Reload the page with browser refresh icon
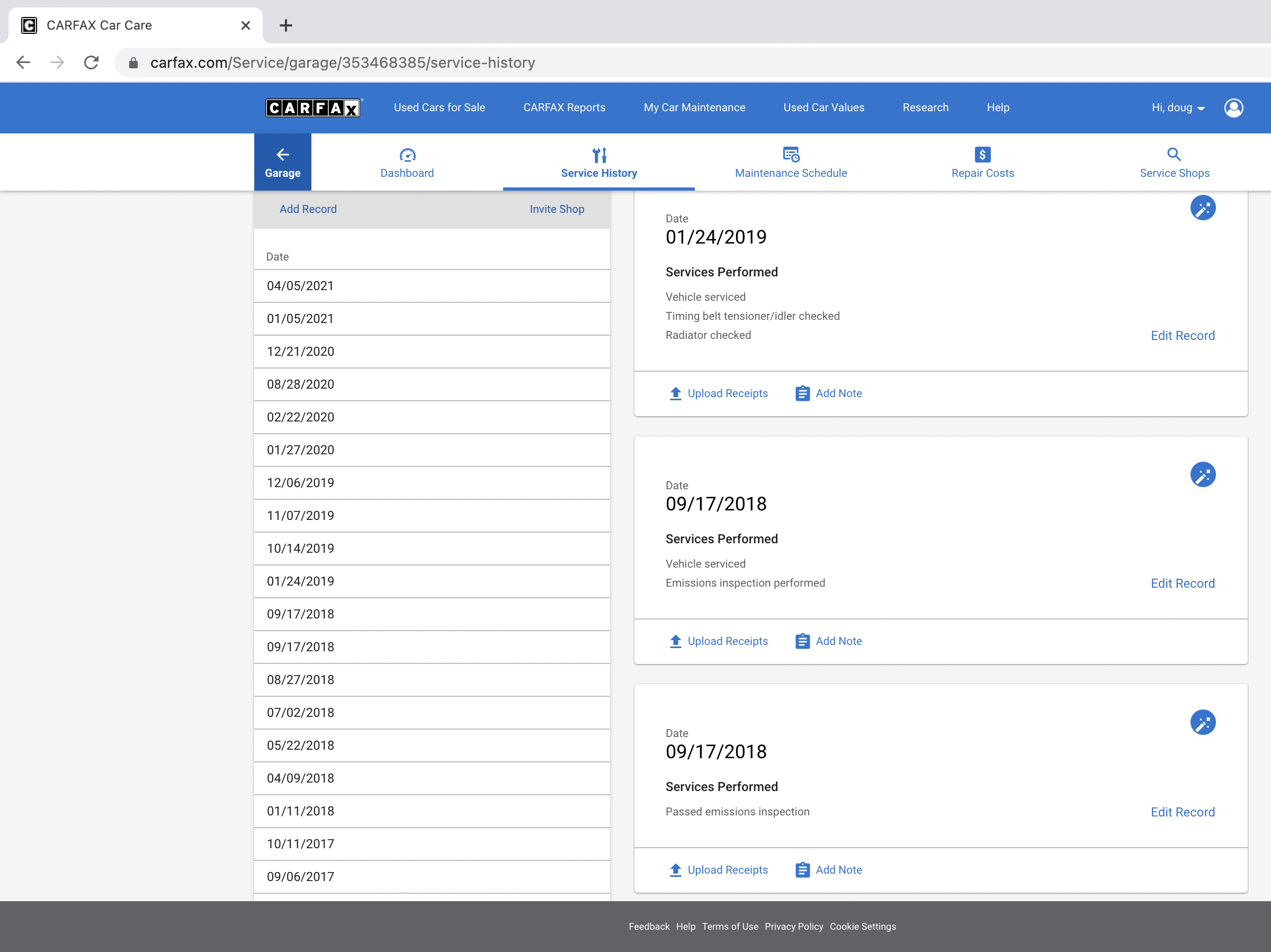The height and width of the screenshot is (952, 1271). point(92,62)
